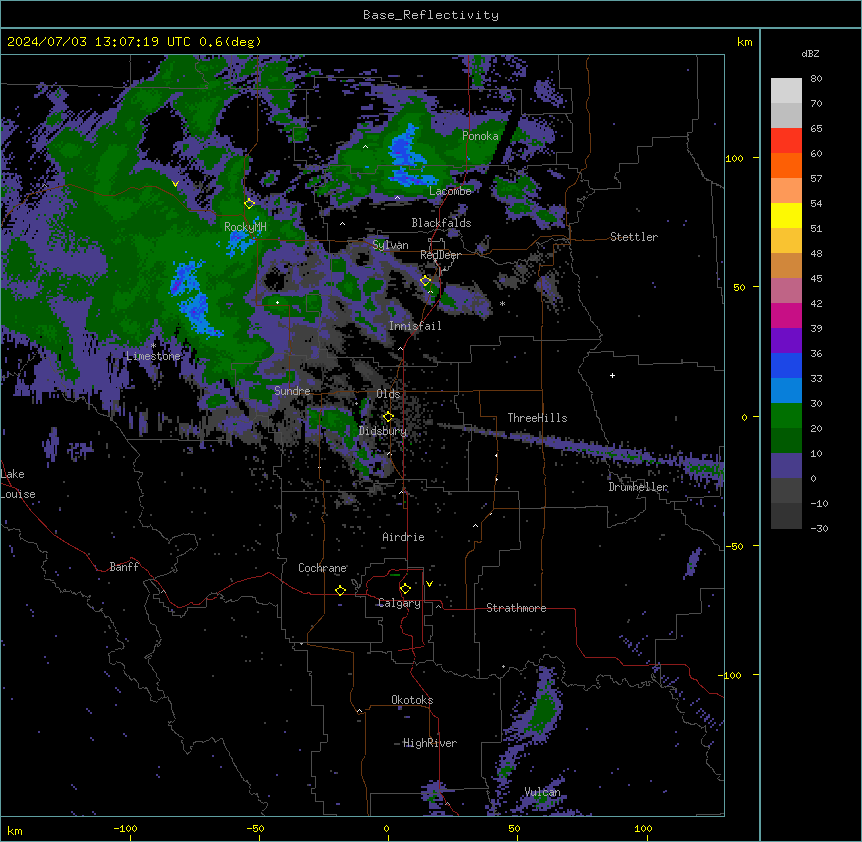Select the yellow V marker east of Calgary
The width and height of the screenshot is (862, 842).
(429, 584)
